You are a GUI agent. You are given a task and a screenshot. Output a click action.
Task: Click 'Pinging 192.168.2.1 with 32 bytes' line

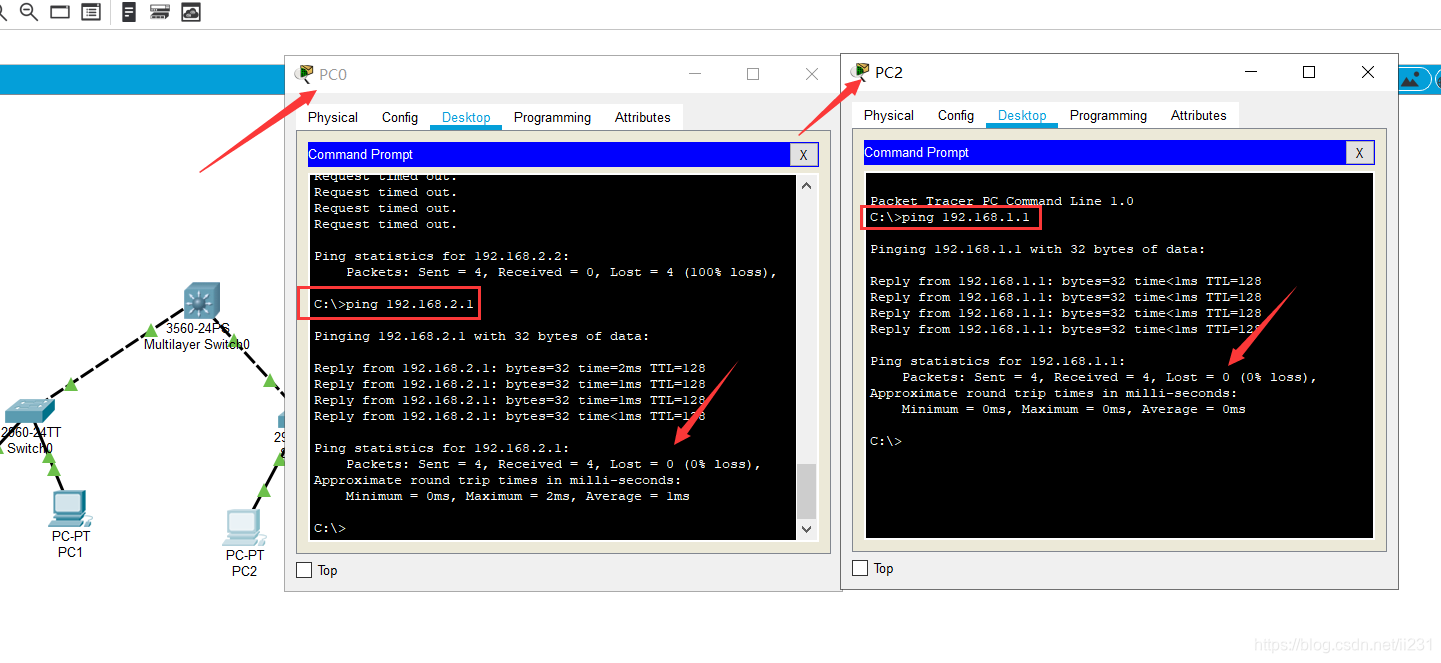(x=482, y=336)
